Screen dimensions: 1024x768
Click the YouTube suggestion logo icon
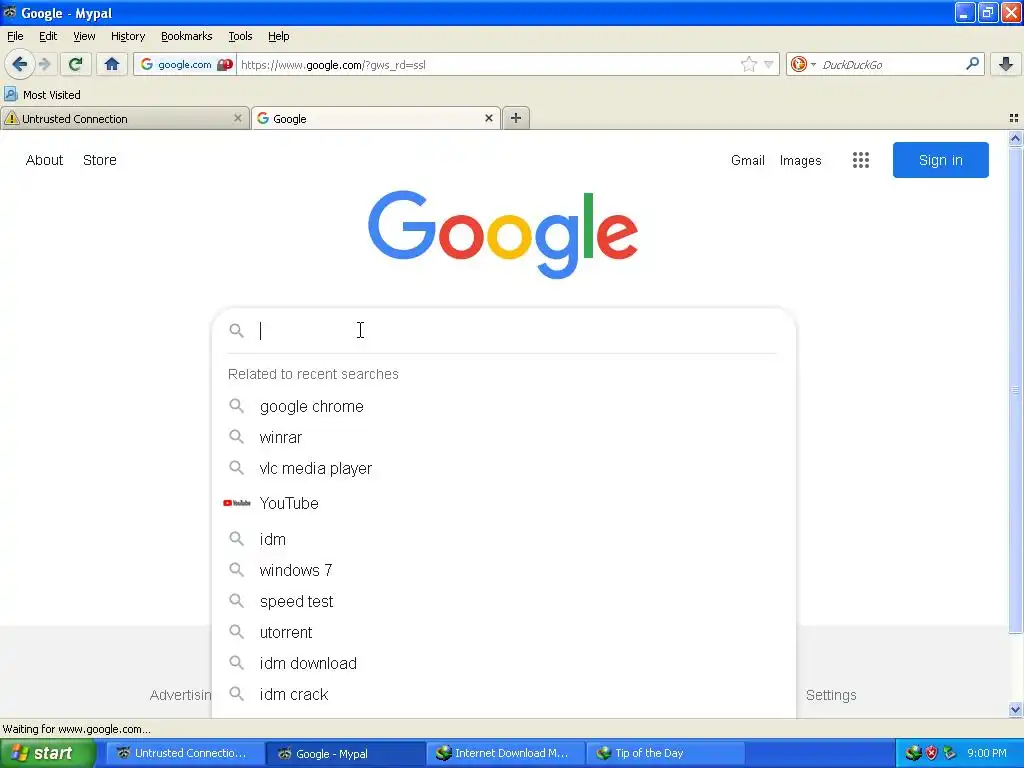pyautogui.click(x=236, y=503)
